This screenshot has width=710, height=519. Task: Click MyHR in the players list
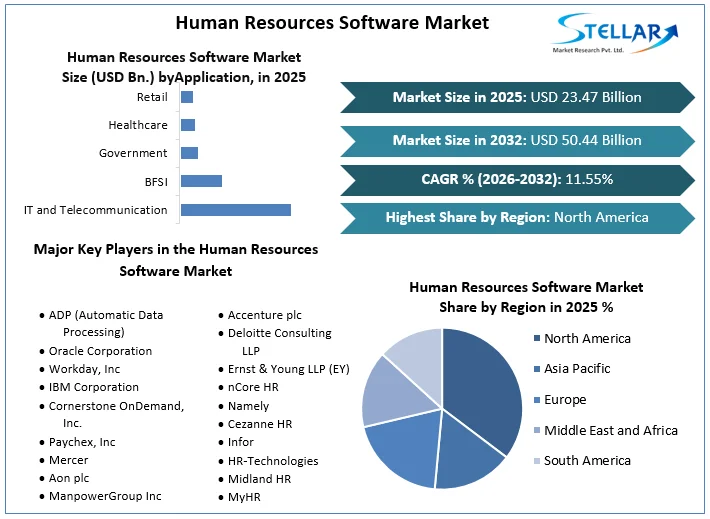click(240, 497)
